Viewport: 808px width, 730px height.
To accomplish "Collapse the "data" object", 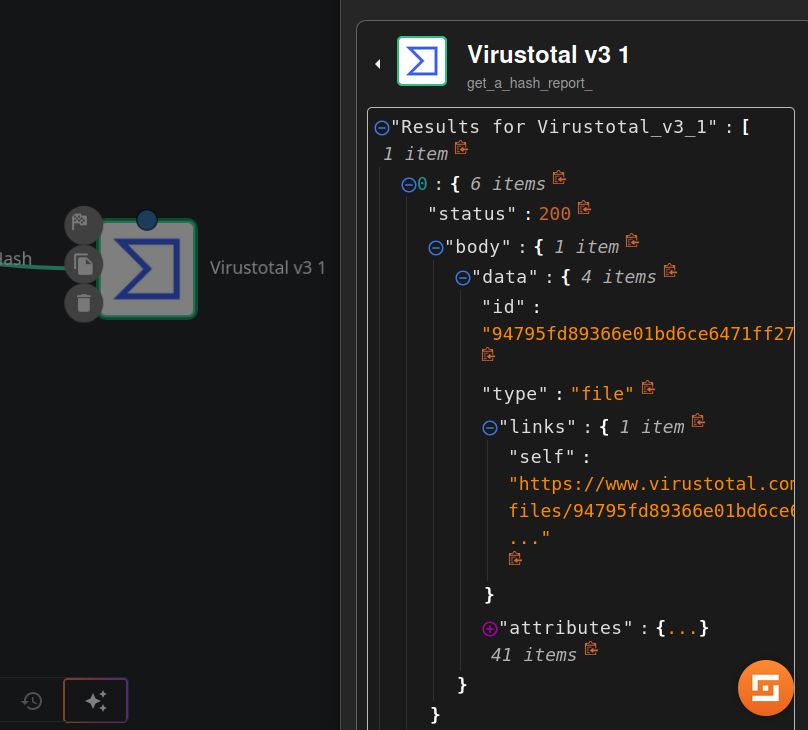I will (x=462, y=277).
